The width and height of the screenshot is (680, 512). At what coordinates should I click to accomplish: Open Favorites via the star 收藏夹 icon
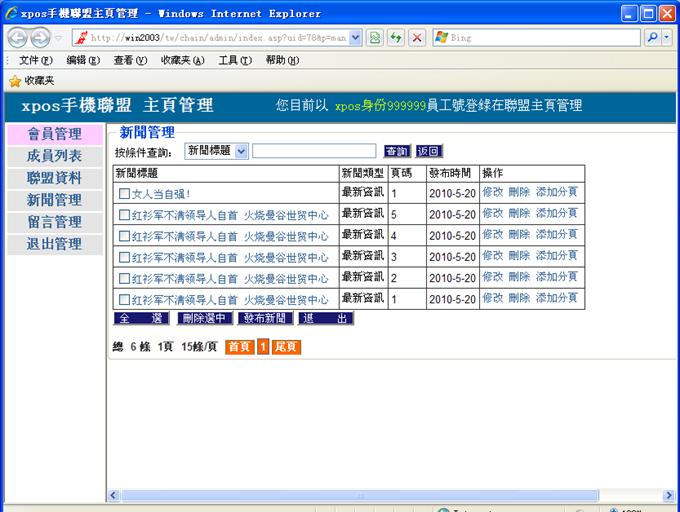(x=15, y=80)
